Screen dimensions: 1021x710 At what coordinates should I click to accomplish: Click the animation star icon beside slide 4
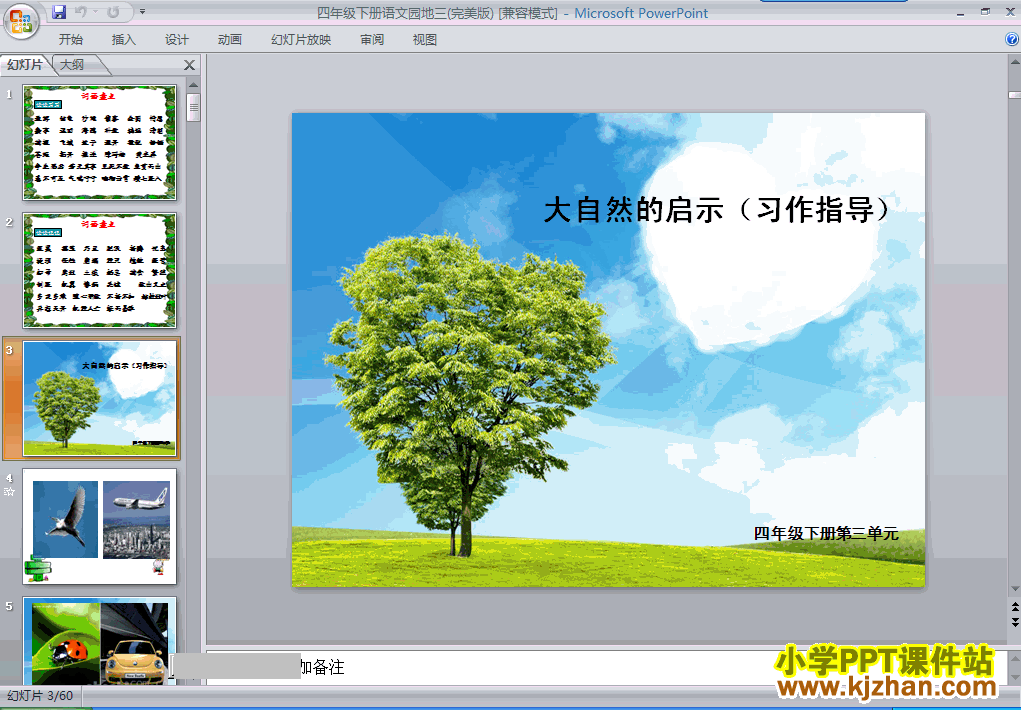pos(9,492)
